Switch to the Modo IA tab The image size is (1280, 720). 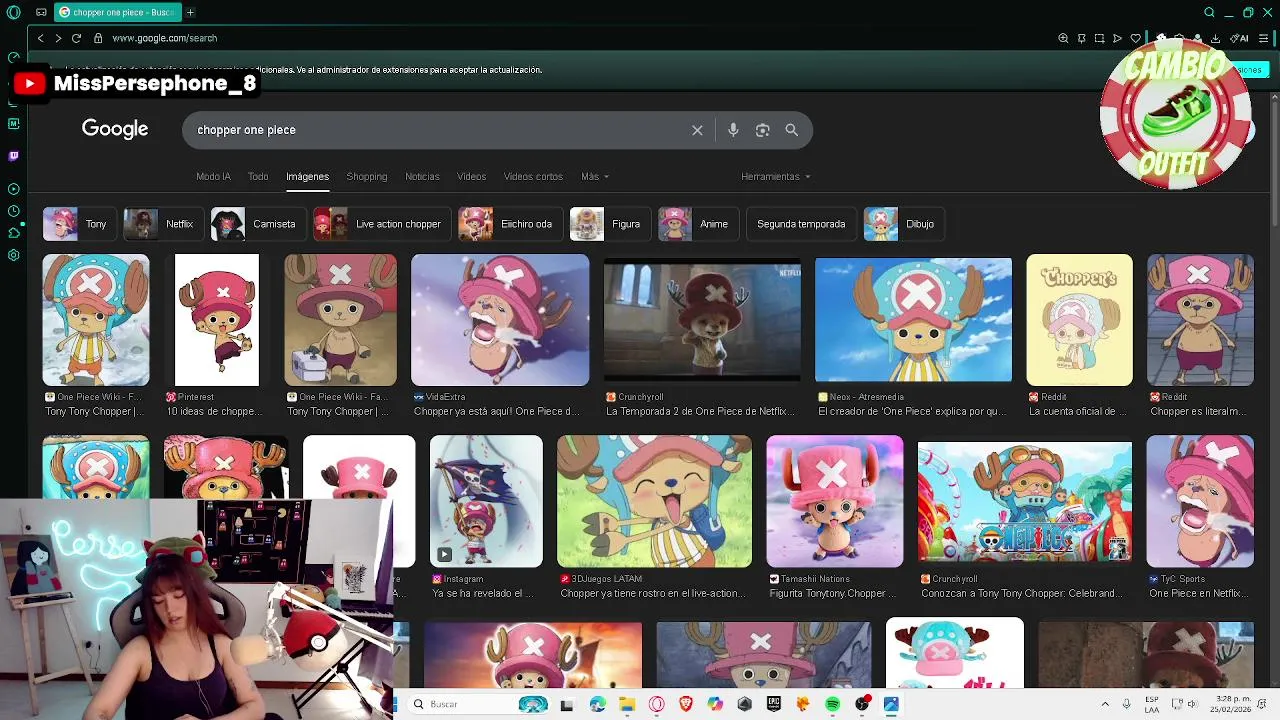tap(213, 176)
